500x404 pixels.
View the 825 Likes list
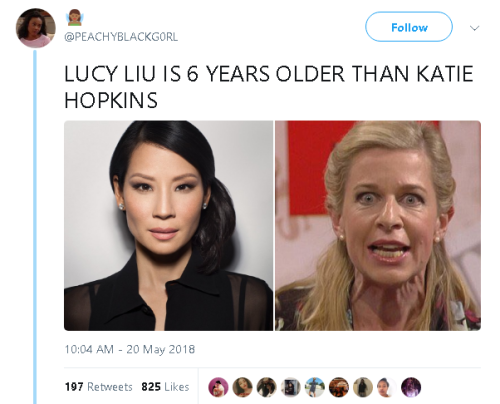[x=165, y=387]
